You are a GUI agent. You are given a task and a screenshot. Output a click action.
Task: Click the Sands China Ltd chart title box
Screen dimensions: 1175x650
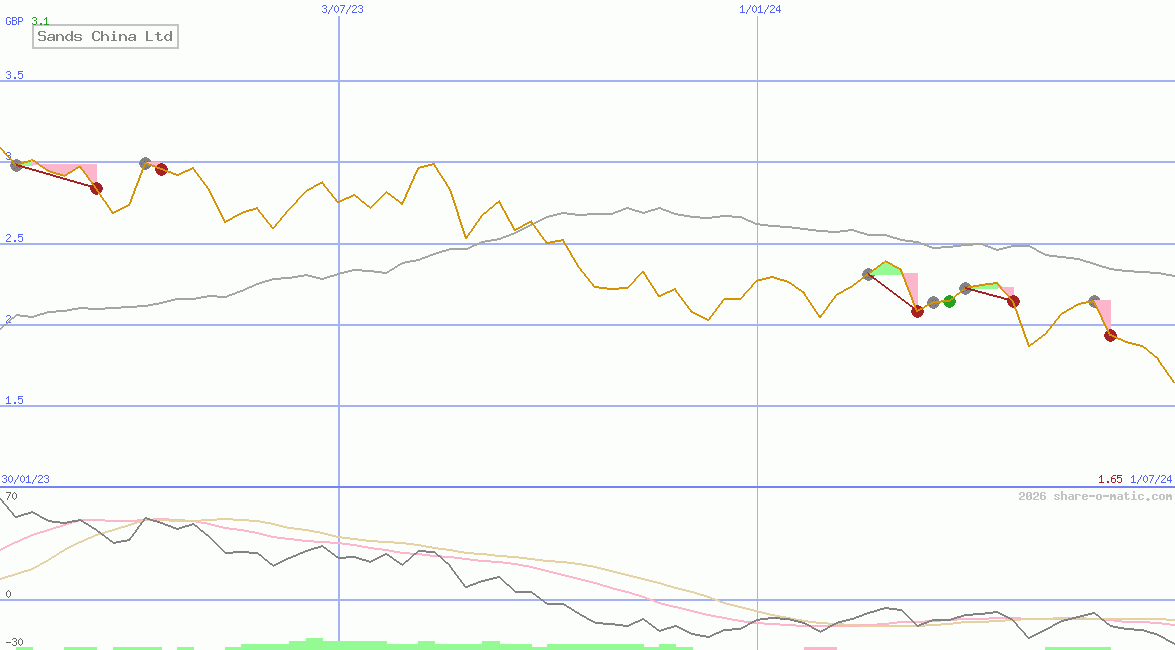pyautogui.click(x=105, y=36)
